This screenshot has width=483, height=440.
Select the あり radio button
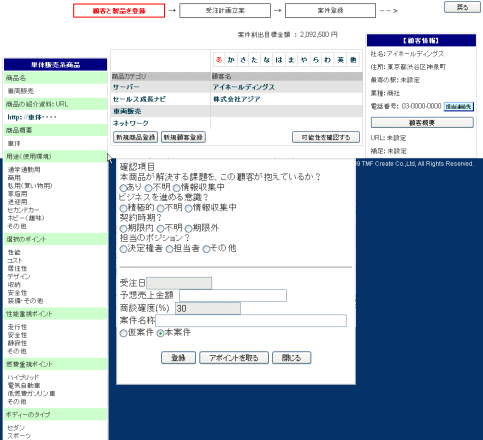pyautogui.click(x=123, y=188)
